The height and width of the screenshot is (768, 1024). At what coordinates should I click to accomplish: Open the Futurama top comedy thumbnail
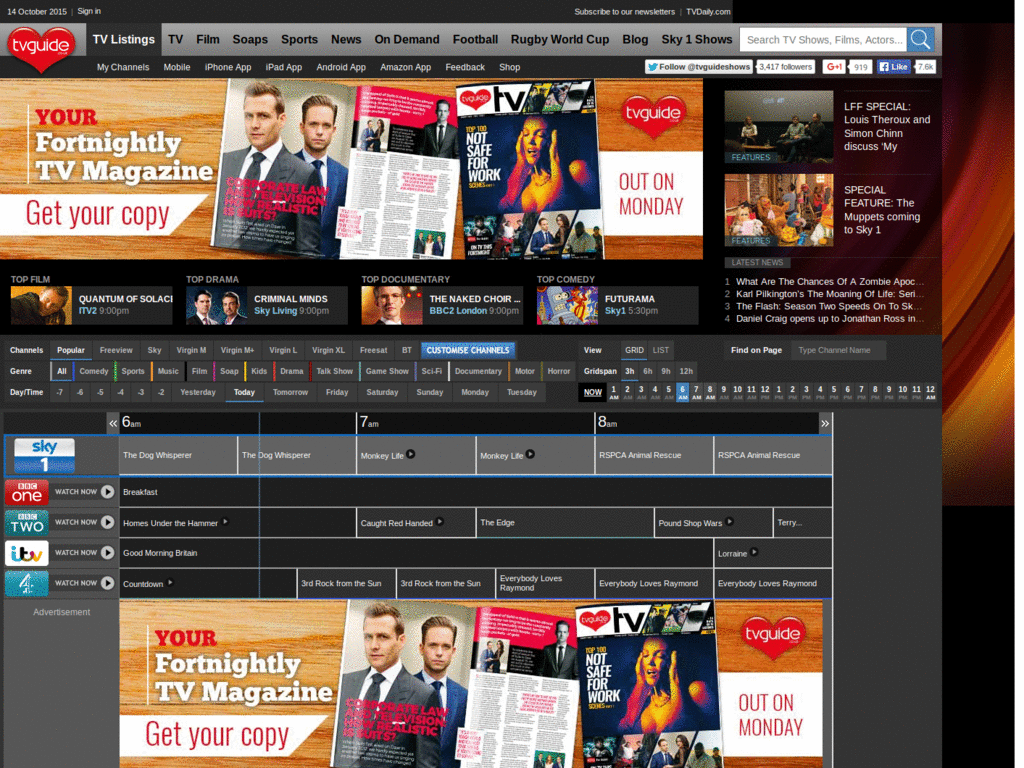point(567,306)
